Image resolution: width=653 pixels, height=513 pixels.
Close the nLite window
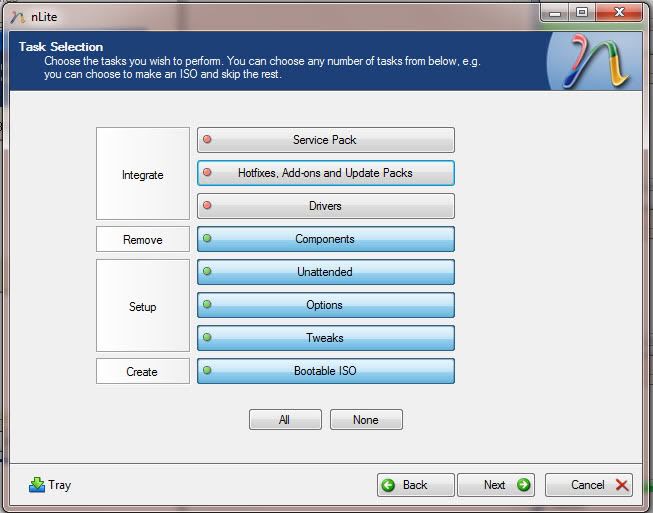click(x=619, y=13)
